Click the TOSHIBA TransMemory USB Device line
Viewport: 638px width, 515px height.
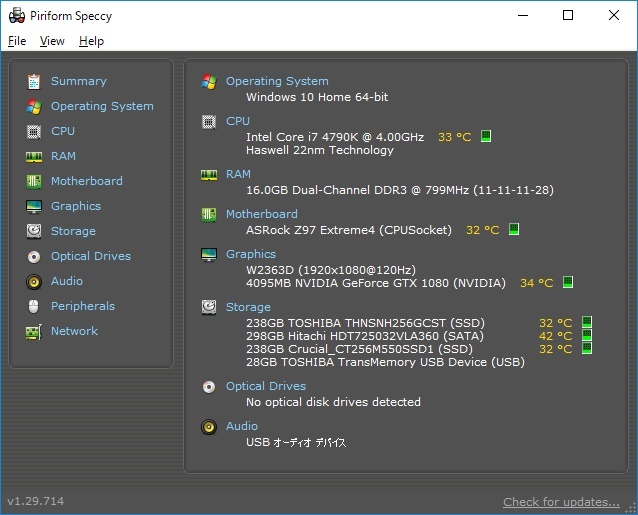385,362
